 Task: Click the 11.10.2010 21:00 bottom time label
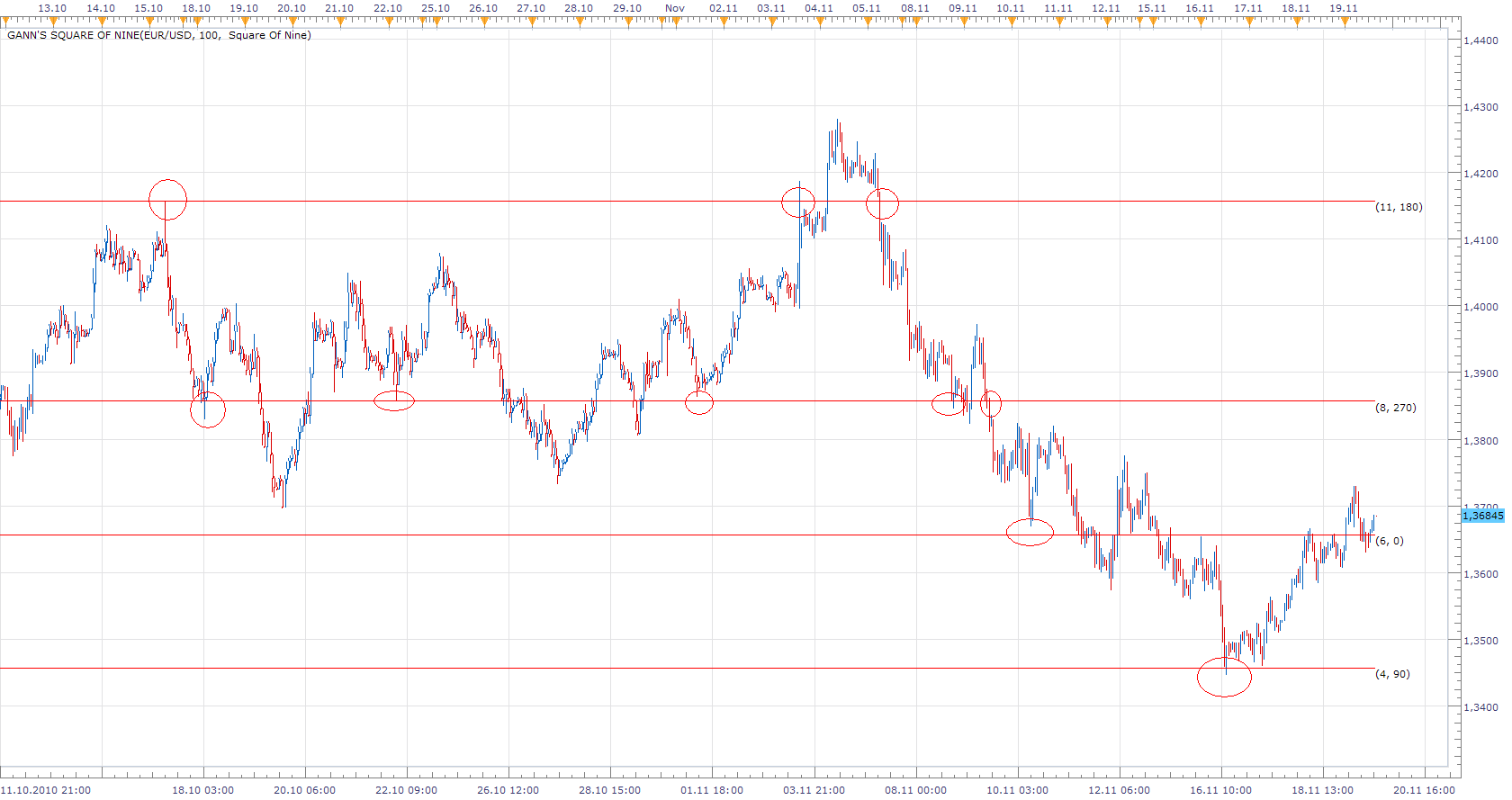point(46,790)
